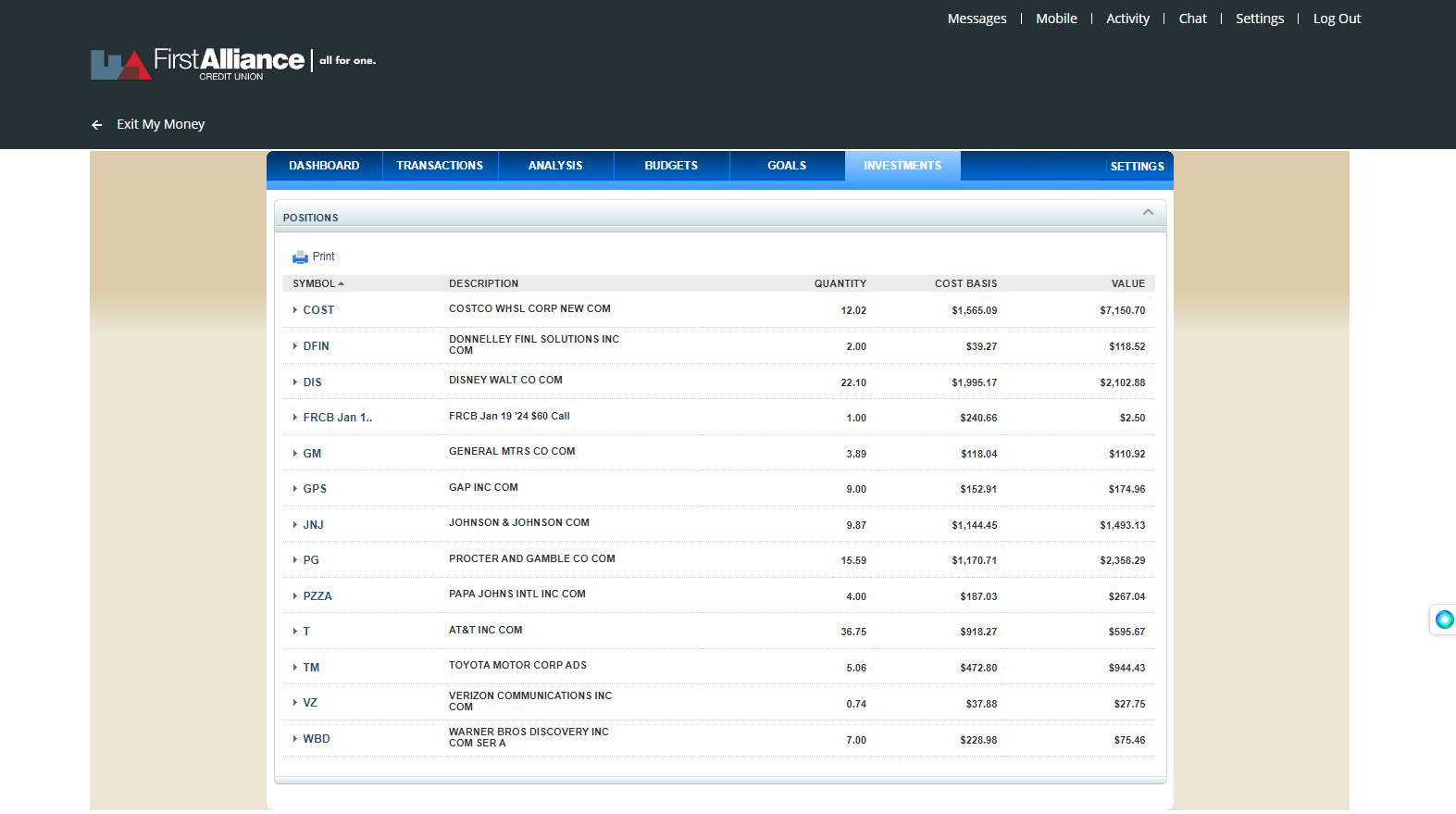Click the FRCB Jan 19 '24 $60 Call description
Image resolution: width=1456 pixels, height=814 pixels.
pos(509,416)
